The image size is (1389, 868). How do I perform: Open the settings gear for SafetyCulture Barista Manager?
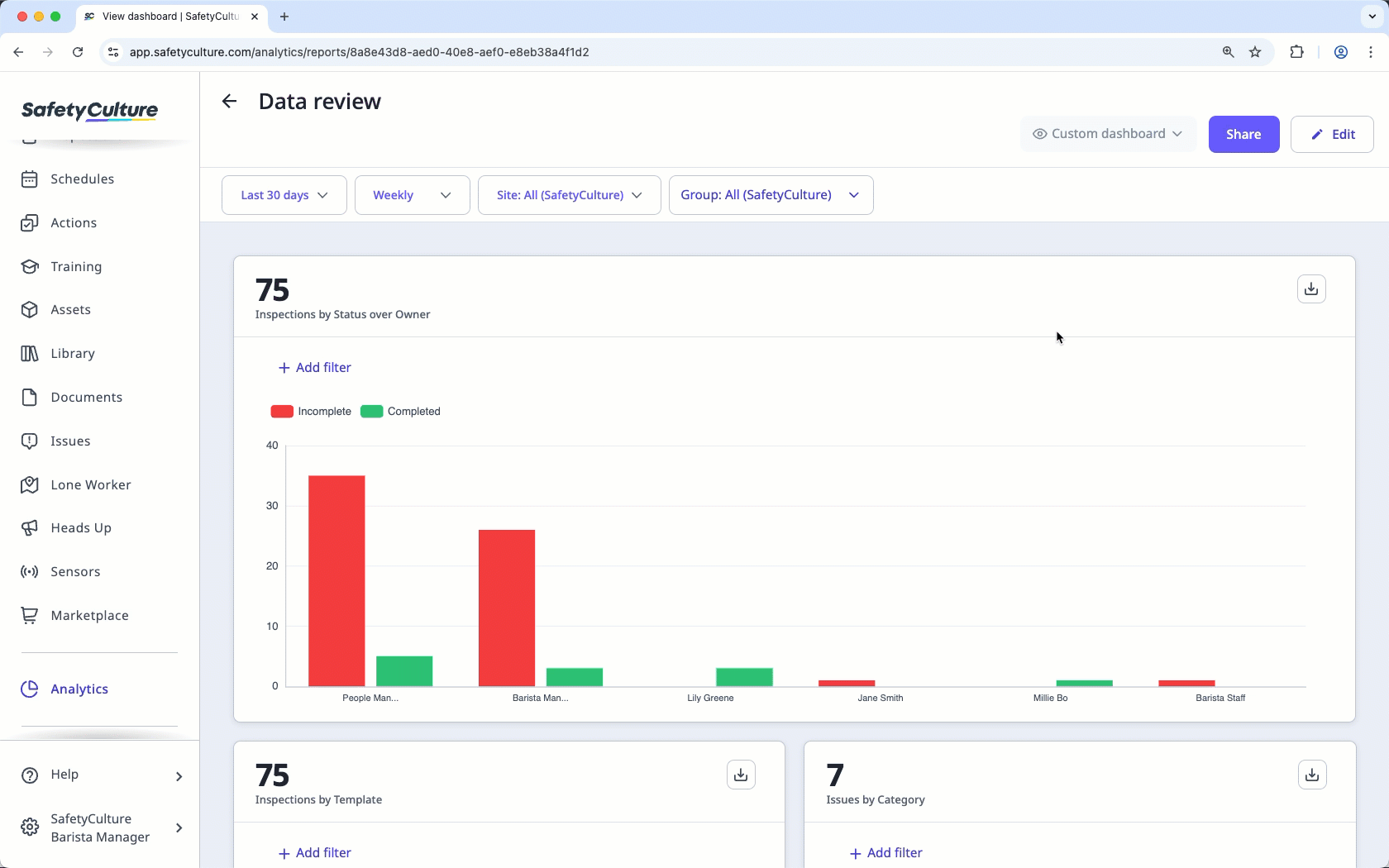pyautogui.click(x=30, y=827)
